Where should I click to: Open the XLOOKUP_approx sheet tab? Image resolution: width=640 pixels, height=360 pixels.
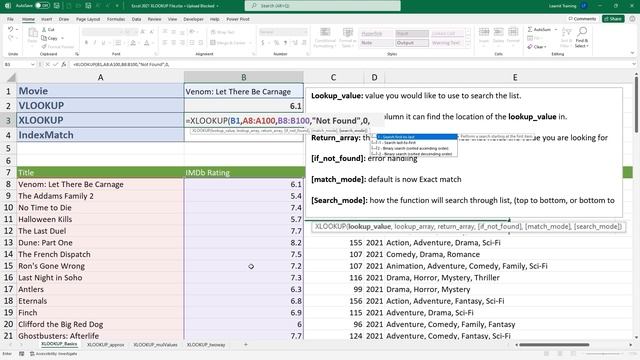click(105, 344)
